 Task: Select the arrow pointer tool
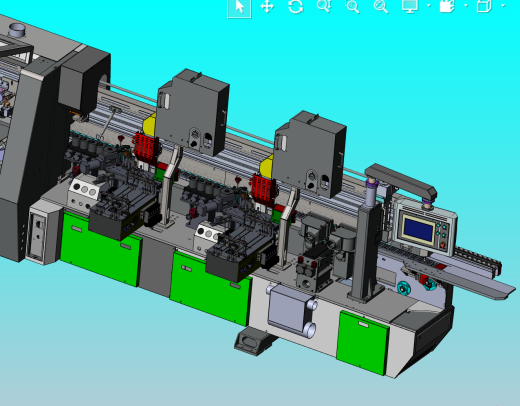click(x=239, y=7)
